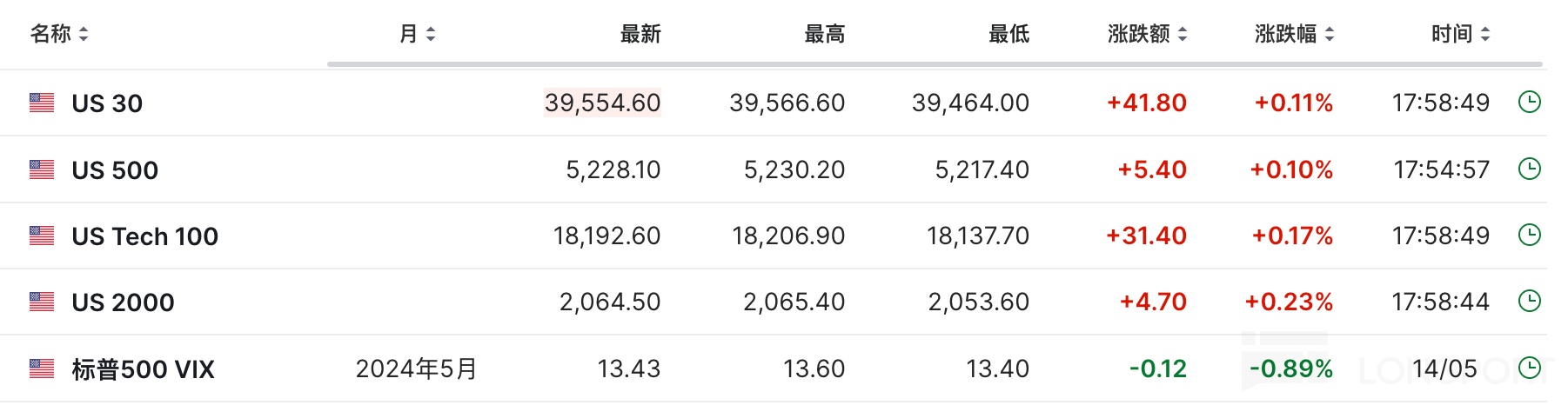Click the US flag beside 标普500 VIX
The width and height of the screenshot is (1568, 405).
pyautogui.click(x=42, y=368)
